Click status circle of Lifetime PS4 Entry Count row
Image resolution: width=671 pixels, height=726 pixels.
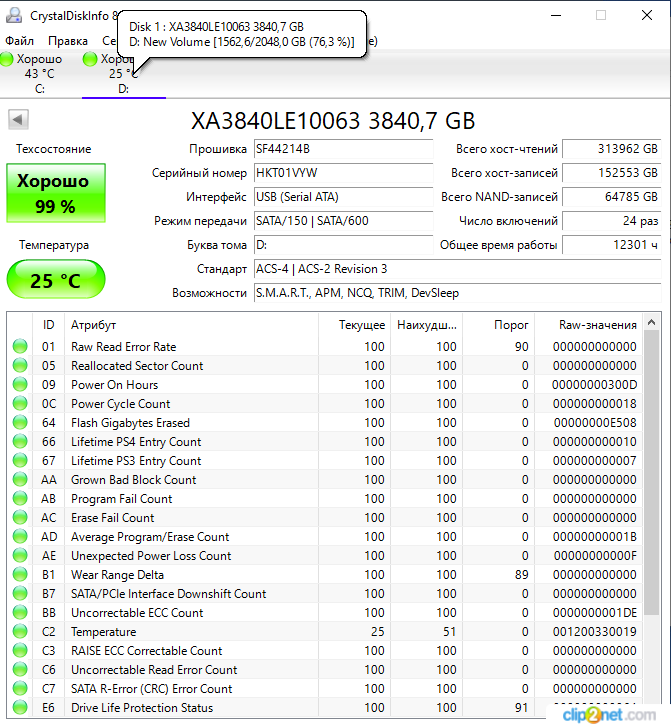20,441
